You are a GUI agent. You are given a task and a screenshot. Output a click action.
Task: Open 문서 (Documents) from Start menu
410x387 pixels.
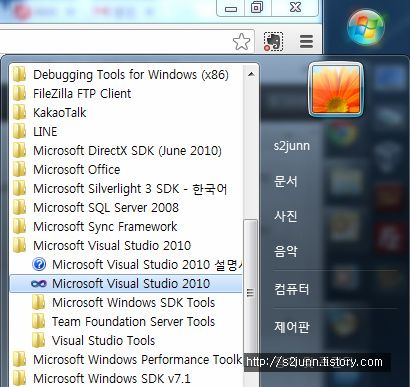point(285,181)
